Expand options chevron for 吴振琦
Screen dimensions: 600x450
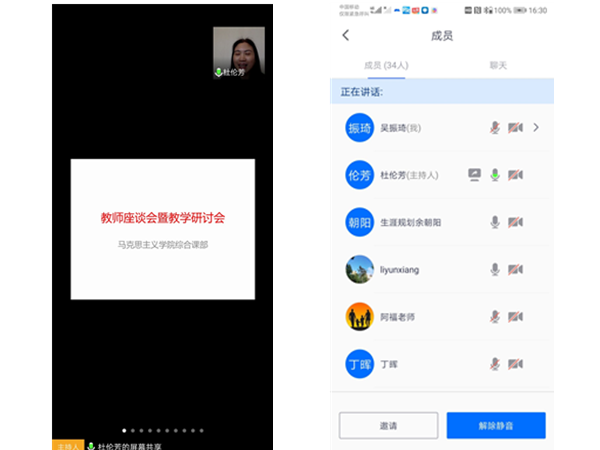[x=536, y=128]
